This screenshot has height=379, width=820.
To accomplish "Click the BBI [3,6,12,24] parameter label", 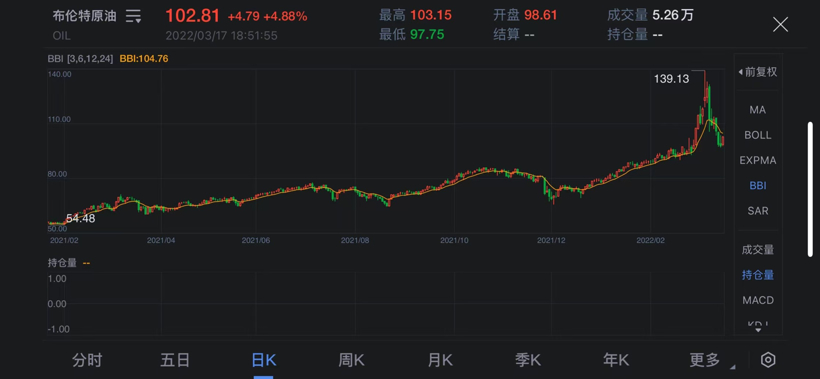I will [x=80, y=59].
